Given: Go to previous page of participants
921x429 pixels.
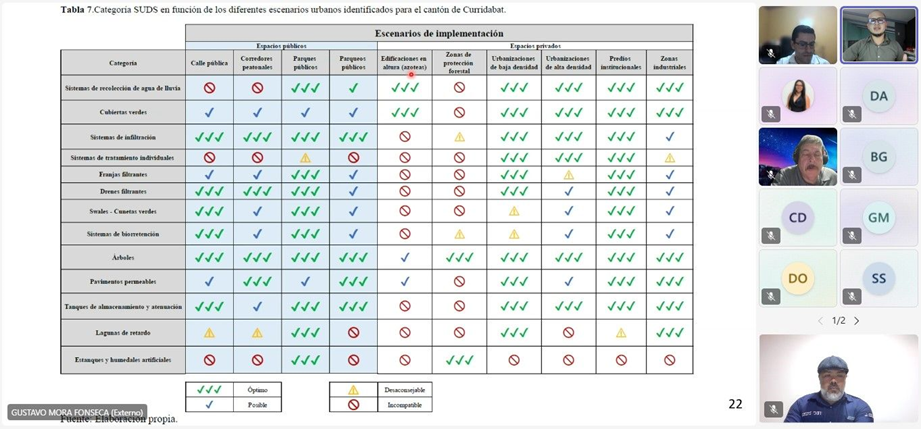Looking at the screenshot, I should click(x=821, y=321).
